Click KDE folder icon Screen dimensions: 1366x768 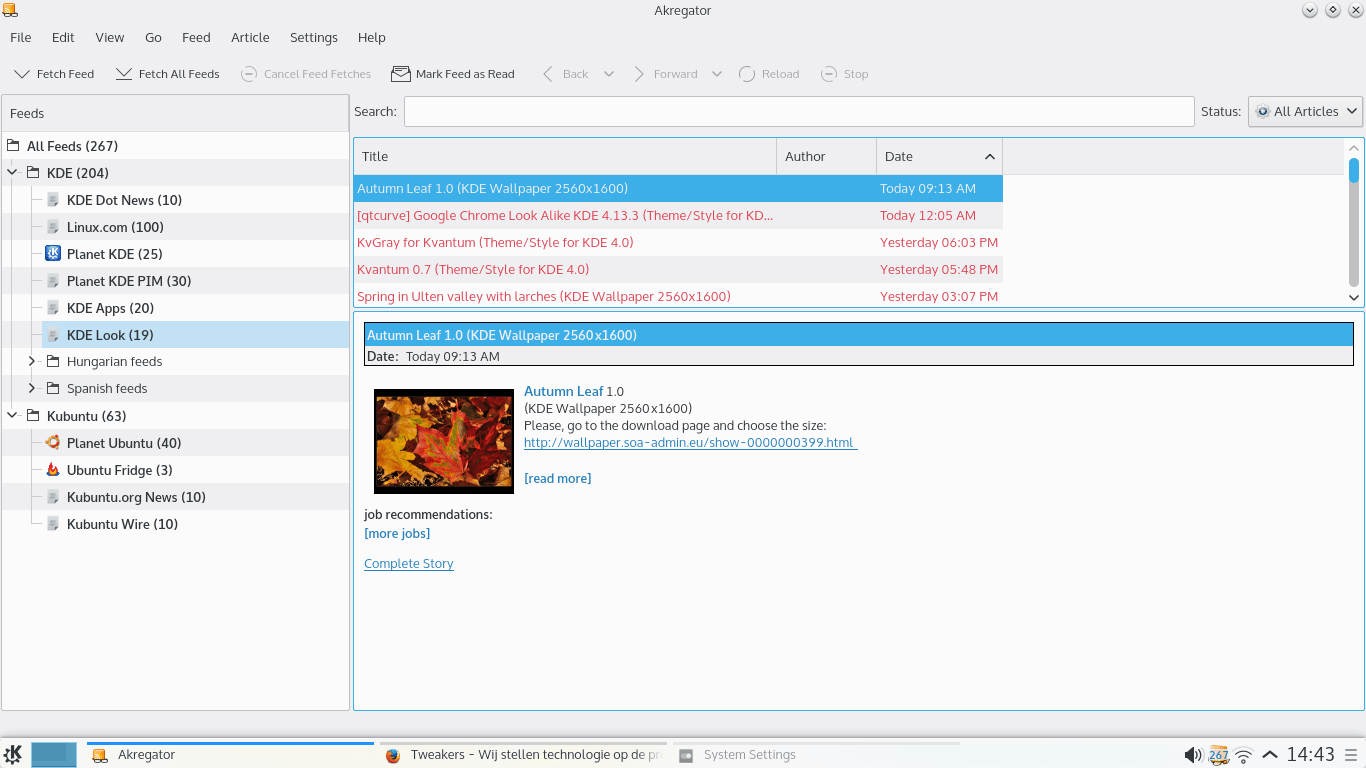[x=33, y=173]
